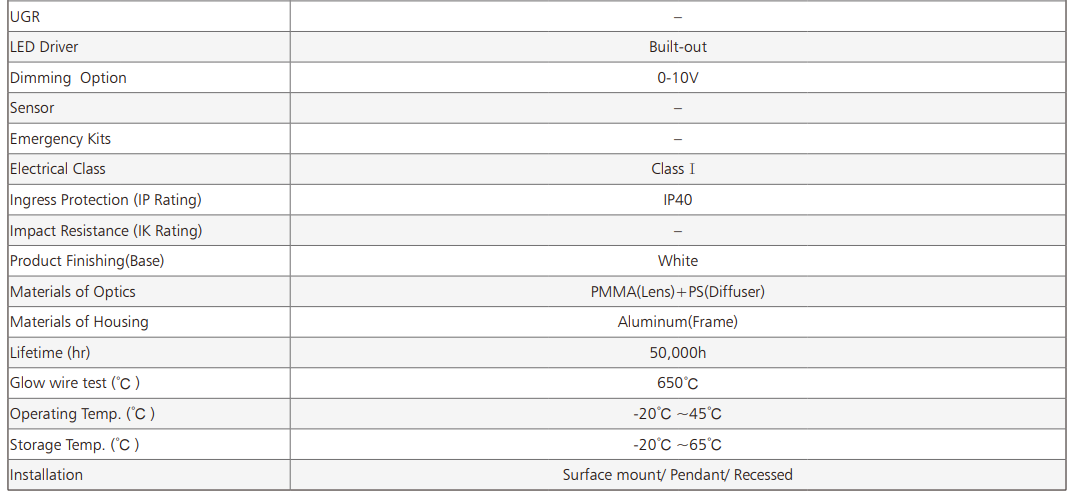
Task: Click the IP40 rating value
Action: coord(677,200)
